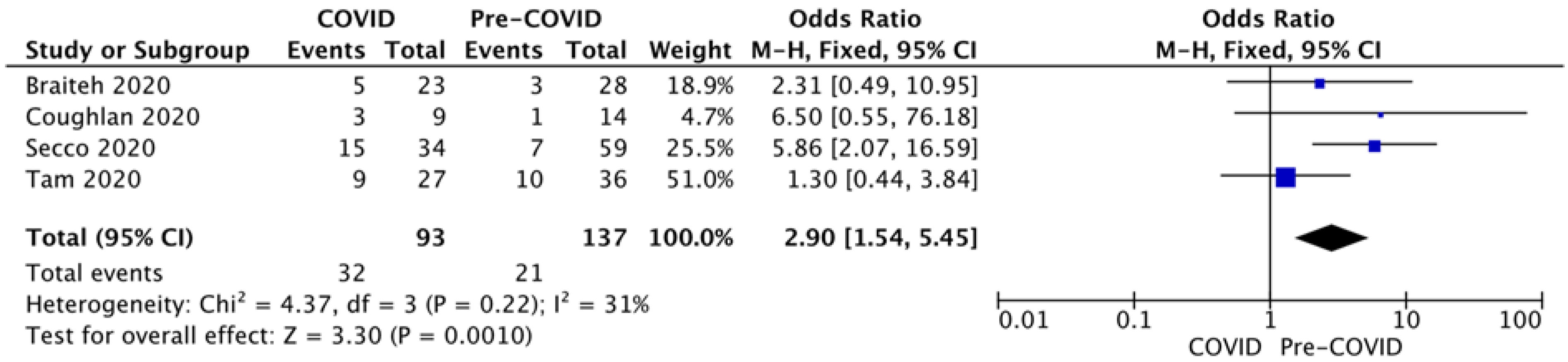Click the black pooled-effect diamond

click(x=1331, y=238)
